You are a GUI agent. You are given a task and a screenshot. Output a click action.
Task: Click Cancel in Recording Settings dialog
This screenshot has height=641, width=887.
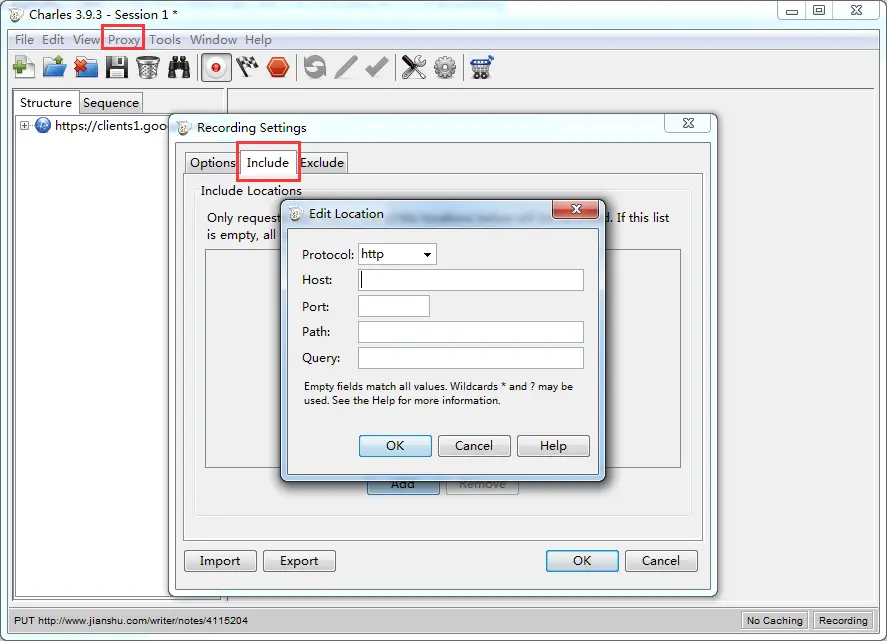pyautogui.click(x=661, y=561)
